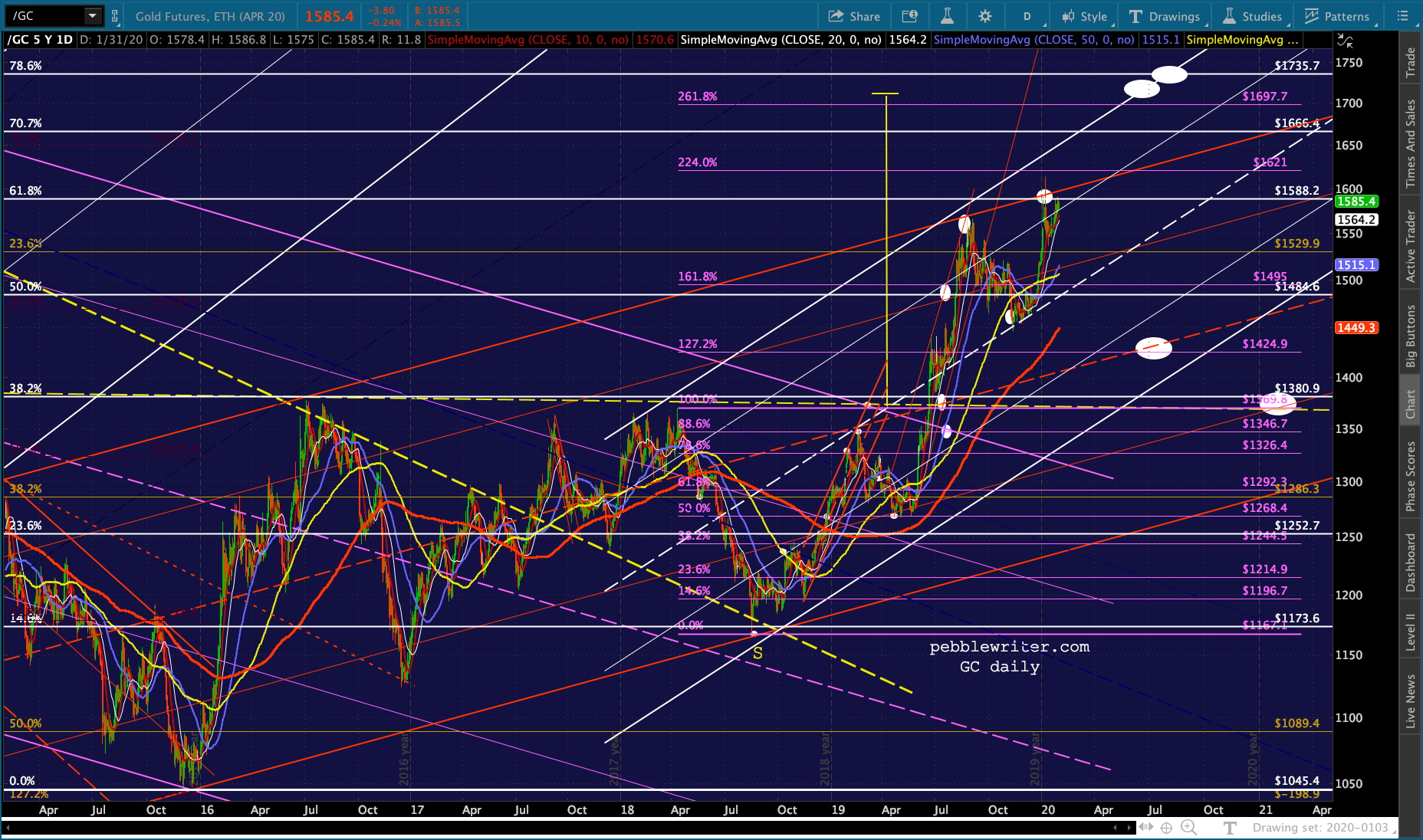Click the Share button
Screen dimensions: 1423x840
[x=854, y=16]
